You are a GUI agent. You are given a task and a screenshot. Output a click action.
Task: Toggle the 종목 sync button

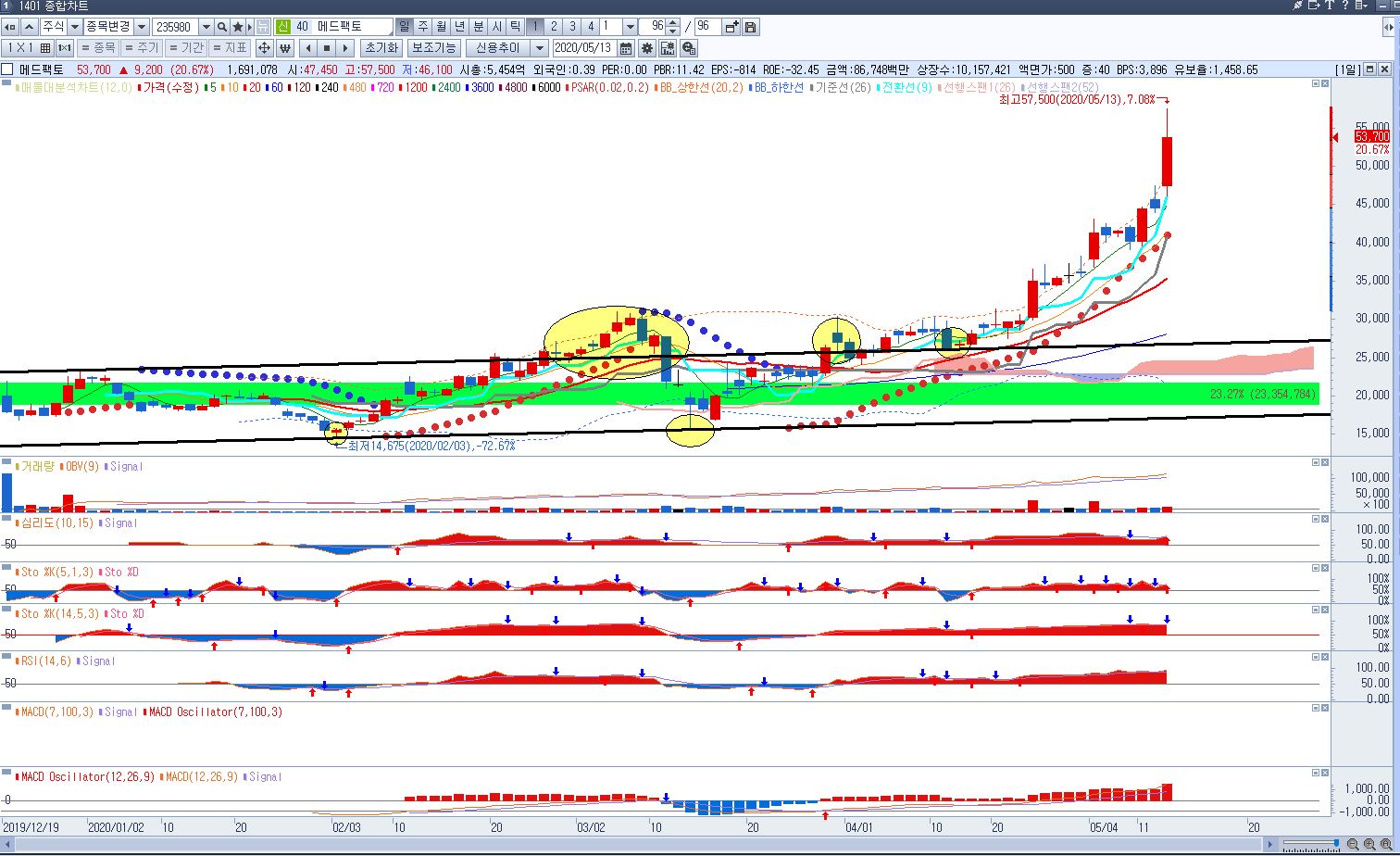[x=97, y=48]
